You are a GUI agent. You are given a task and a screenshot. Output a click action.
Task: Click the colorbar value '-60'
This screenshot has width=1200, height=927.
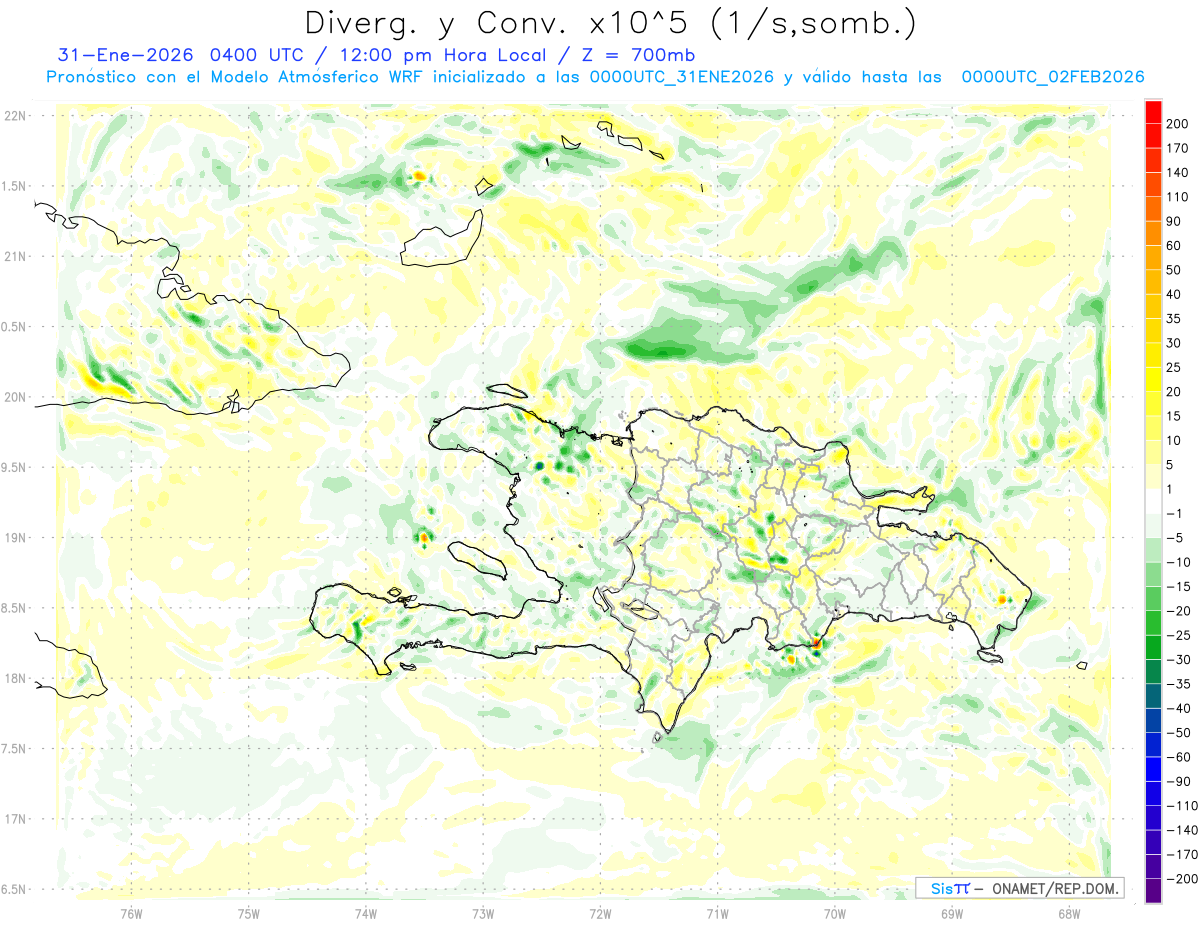point(1178,757)
